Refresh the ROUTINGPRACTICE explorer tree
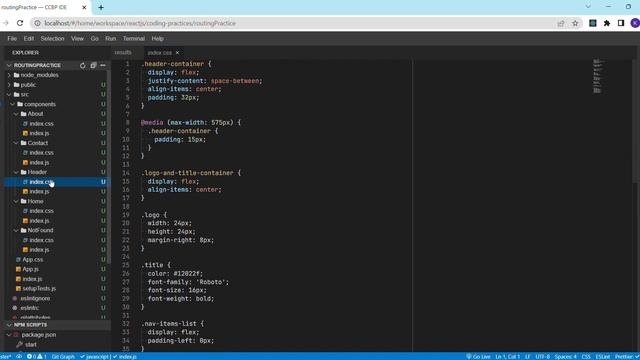640x360 pixels. click(82, 65)
